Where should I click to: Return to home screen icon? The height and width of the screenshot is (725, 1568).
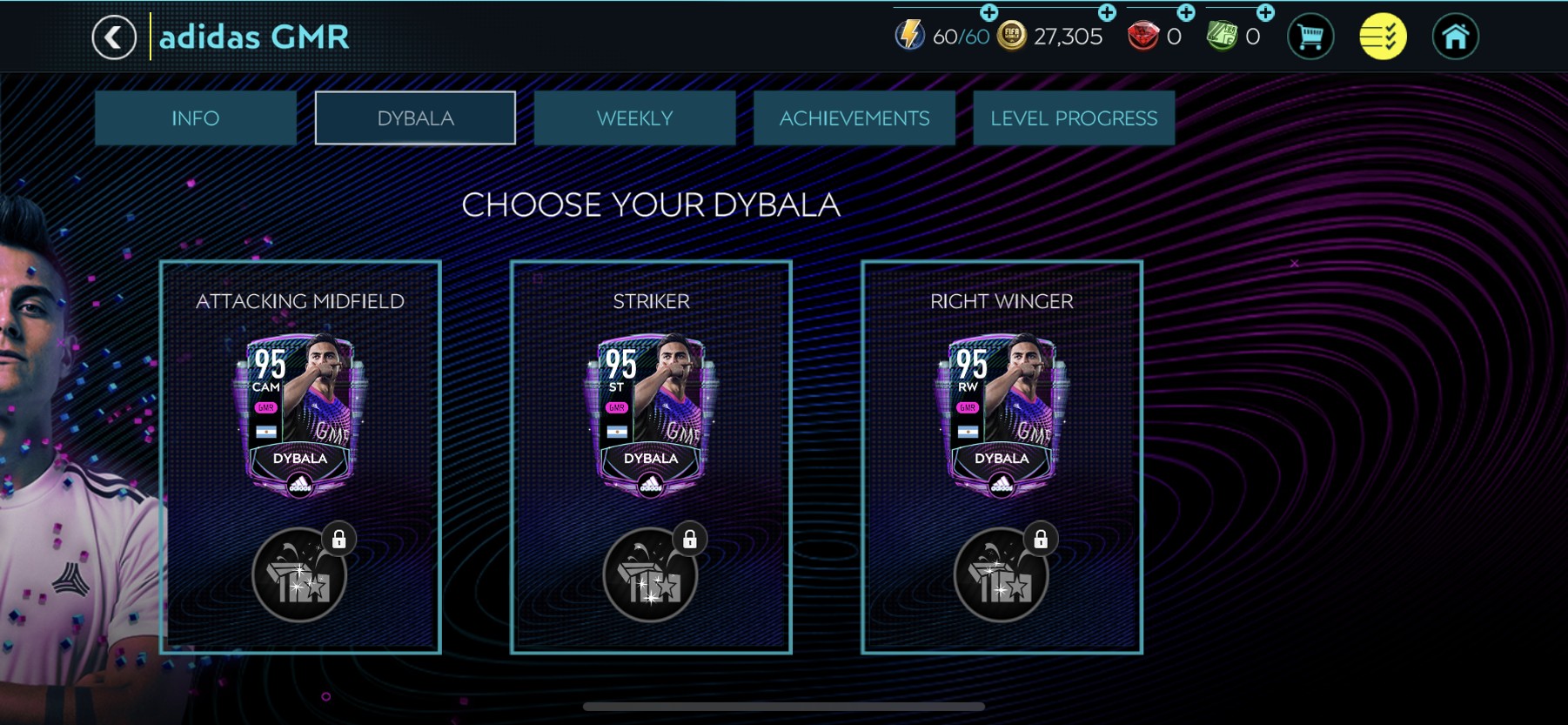(x=1456, y=37)
